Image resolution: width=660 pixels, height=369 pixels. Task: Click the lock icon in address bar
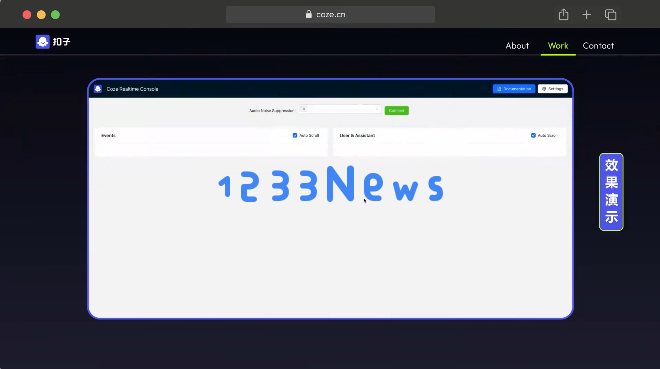click(x=309, y=14)
